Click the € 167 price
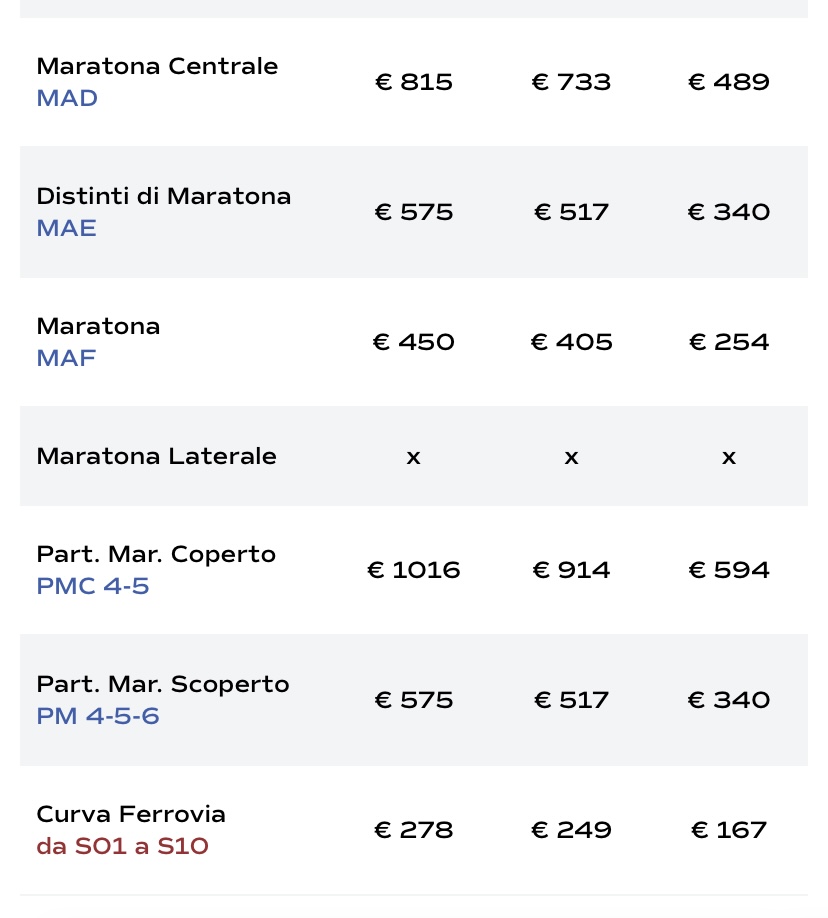Viewport: 828px width, 918px height. tap(729, 830)
